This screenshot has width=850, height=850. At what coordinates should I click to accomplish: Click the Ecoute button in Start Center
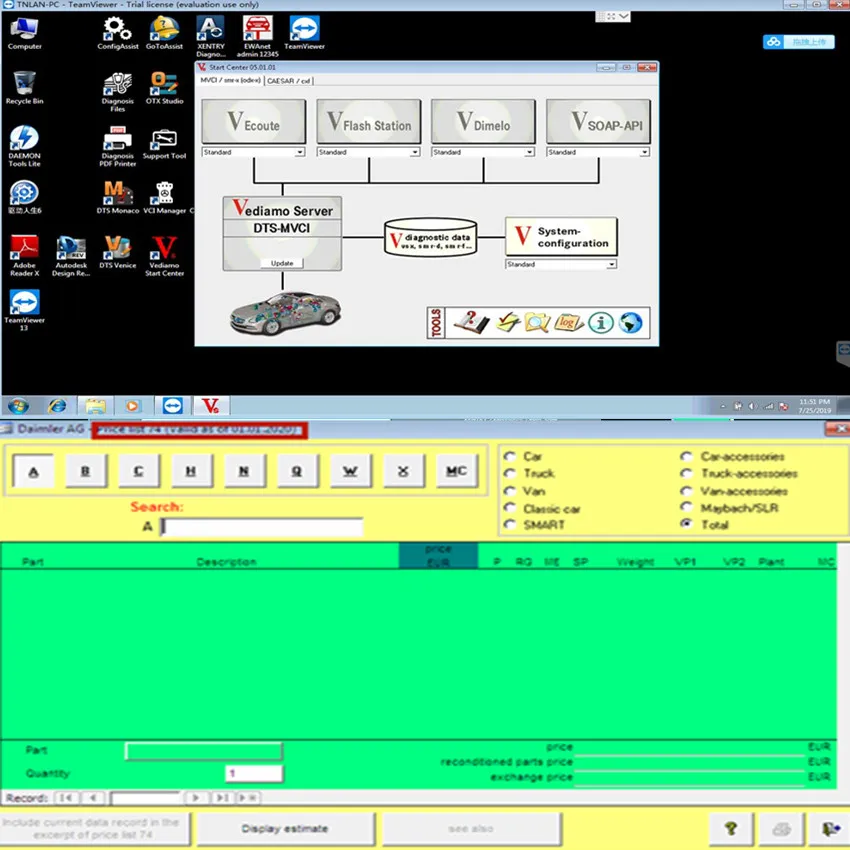click(x=253, y=121)
